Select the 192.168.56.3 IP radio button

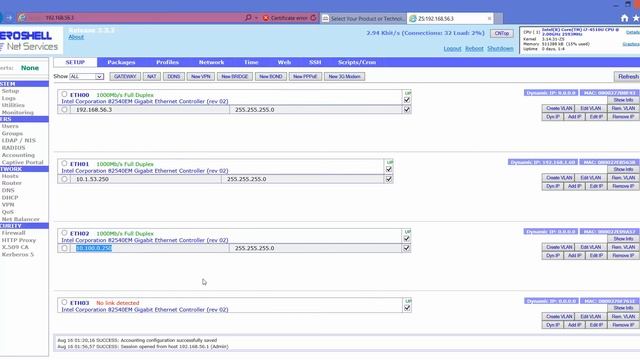64,109
